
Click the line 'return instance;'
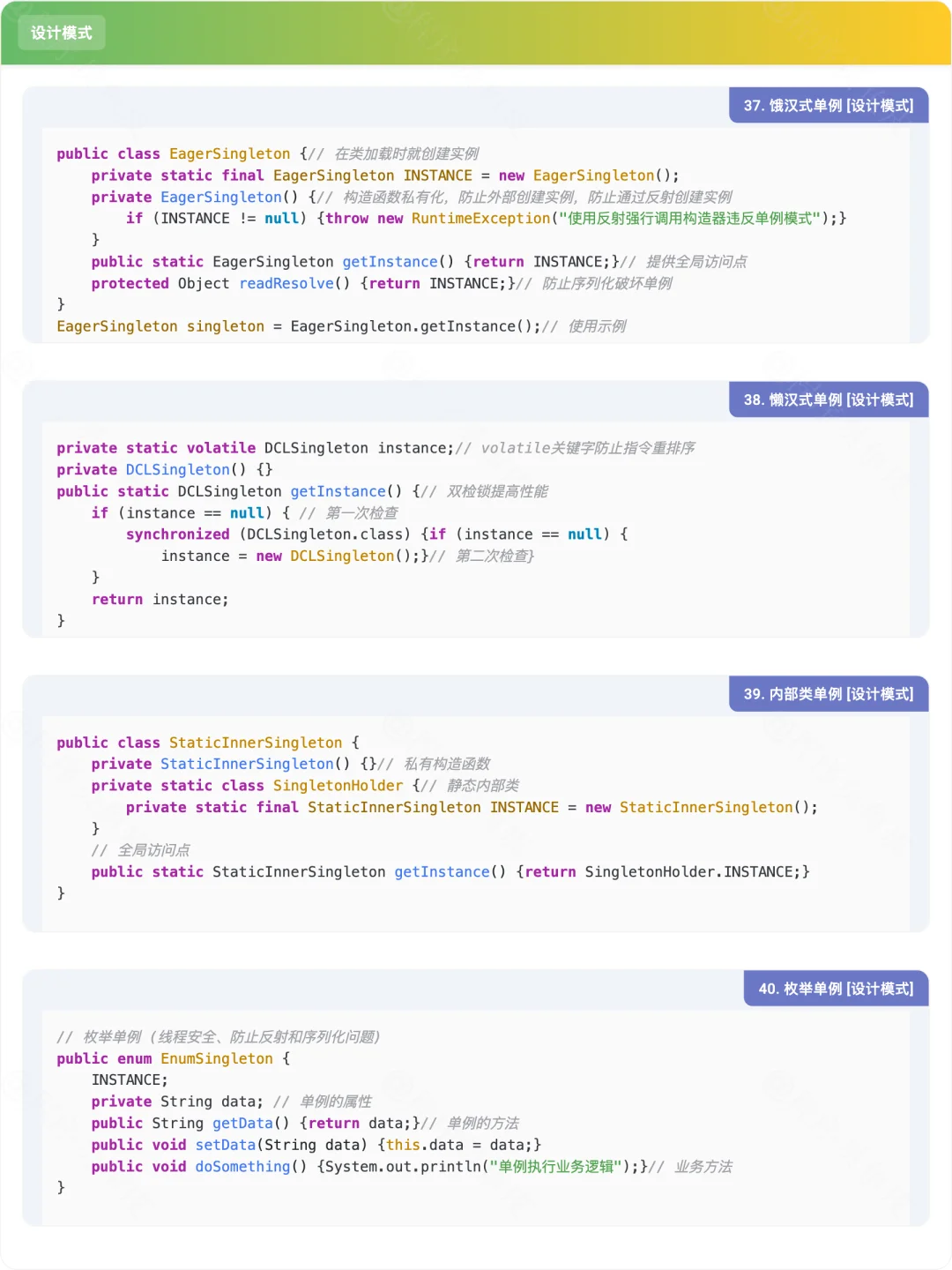click(x=160, y=599)
